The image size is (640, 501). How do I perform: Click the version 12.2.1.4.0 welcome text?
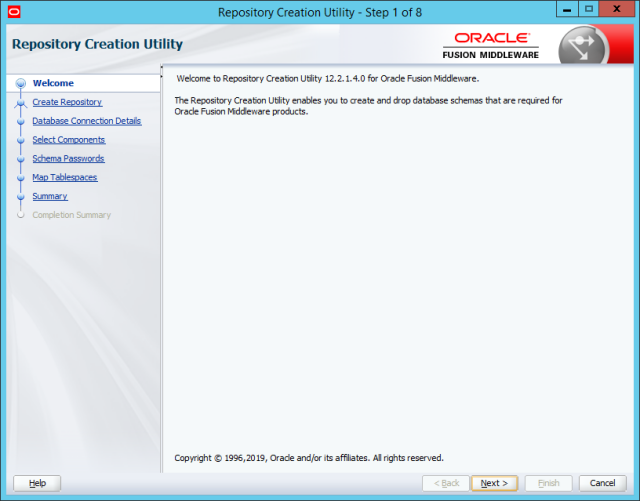coord(328,78)
